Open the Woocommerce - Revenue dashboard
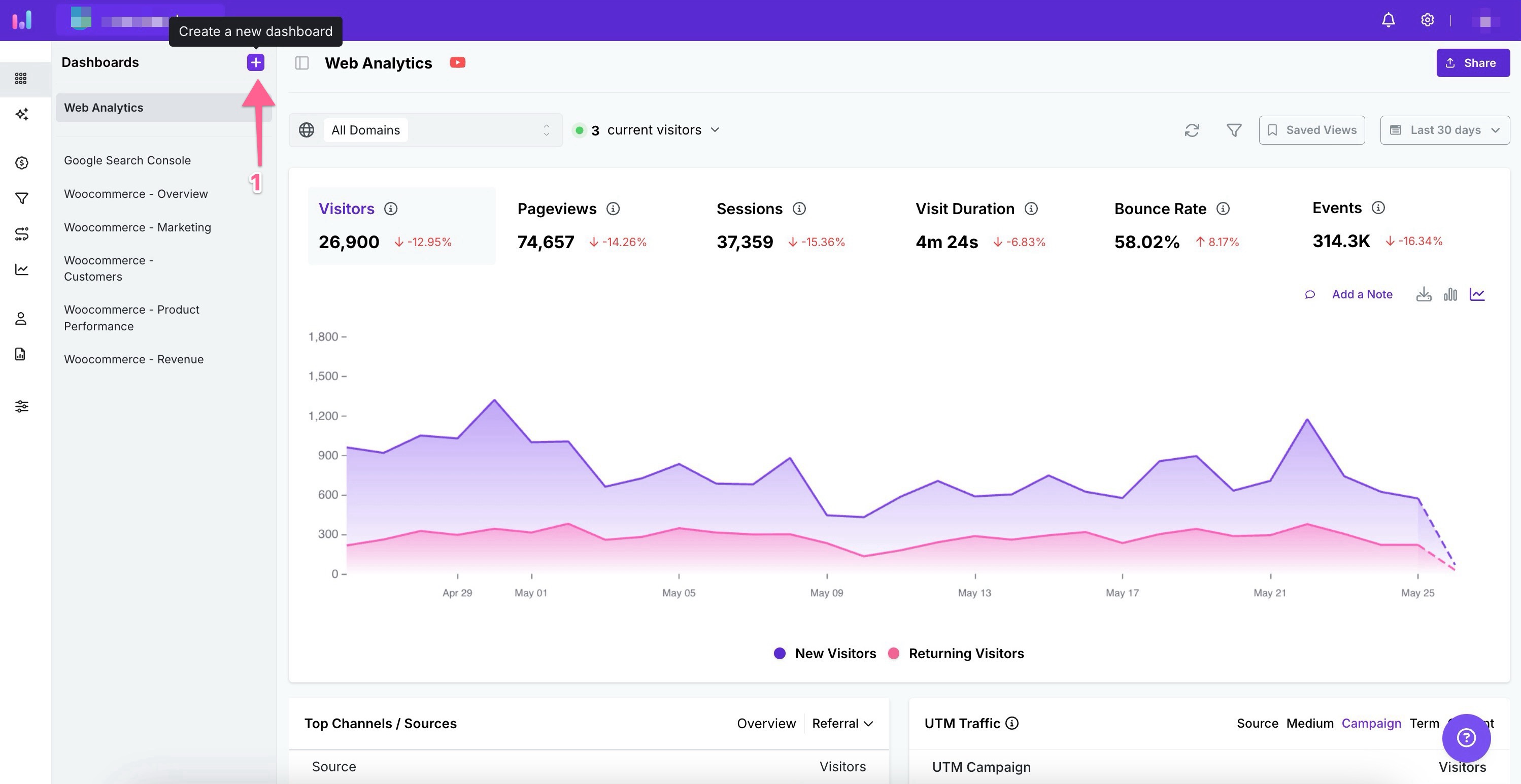This screenshot has height=784, width=1521. [133, 359]
